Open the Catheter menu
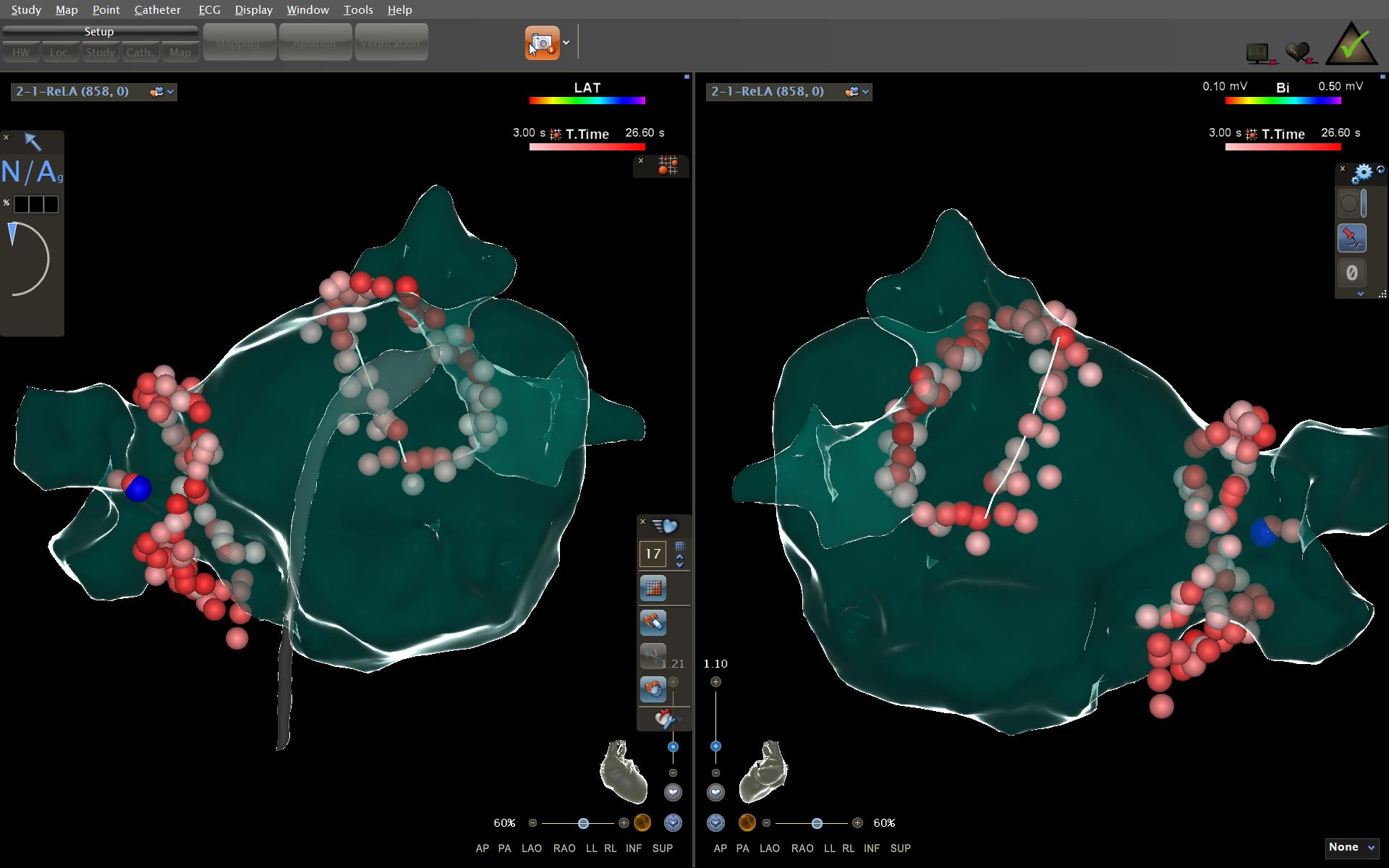This screenshot has width=1389, height=868. (x=157, y=10)
